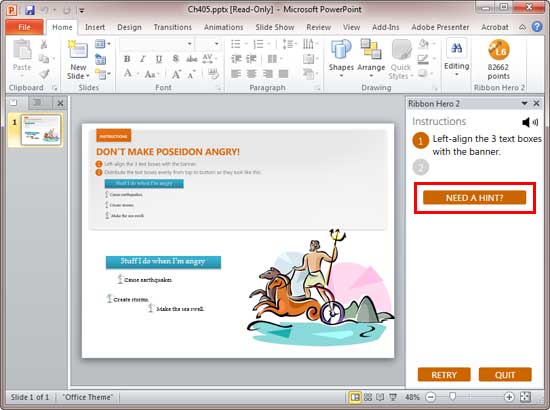Close the slide thumbnails pane
Image resolution: width=550 pixels, height=410 pixels.
(x=60, y=103)
